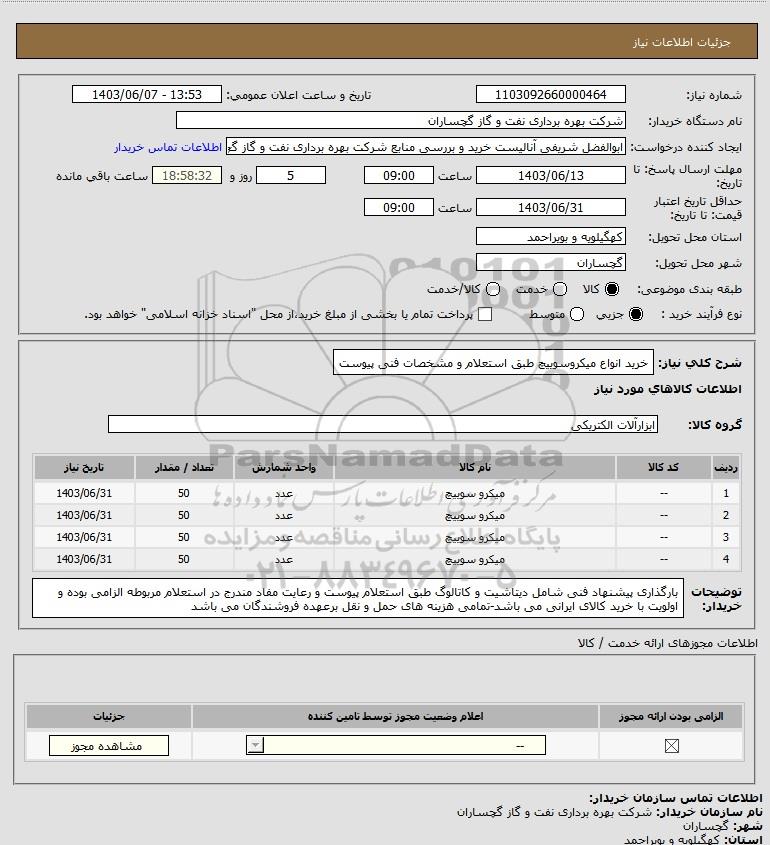Click میکرو سوییچ in row 4
The image size is (770, 845).
pyautogui.click(x=475, y=559)
